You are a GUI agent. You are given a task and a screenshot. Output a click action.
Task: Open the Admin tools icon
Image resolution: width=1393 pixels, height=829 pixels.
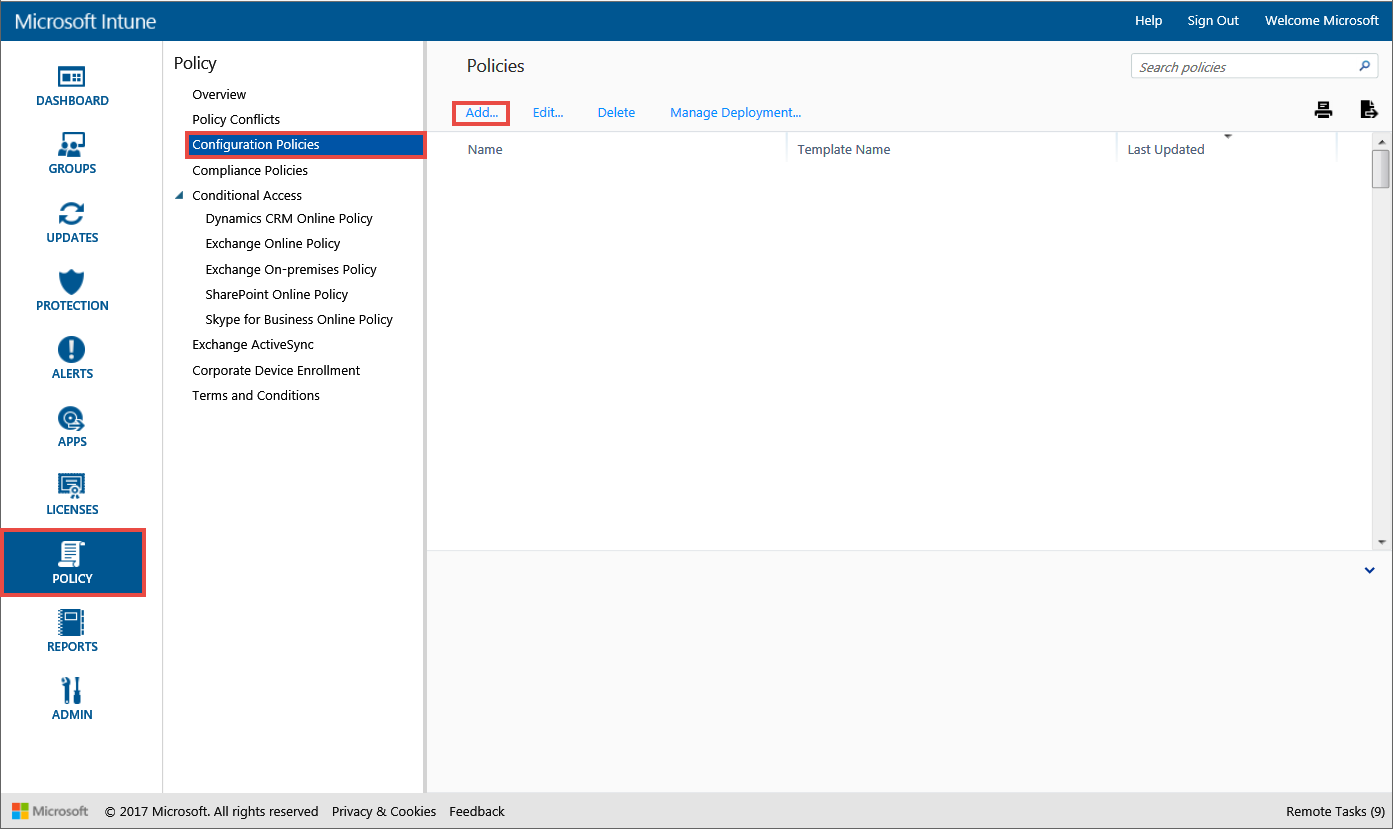[x=72, y=691]
